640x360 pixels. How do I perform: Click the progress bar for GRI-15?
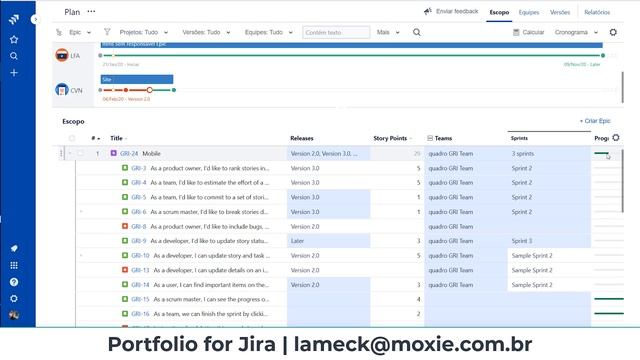(x=609, y=299)
